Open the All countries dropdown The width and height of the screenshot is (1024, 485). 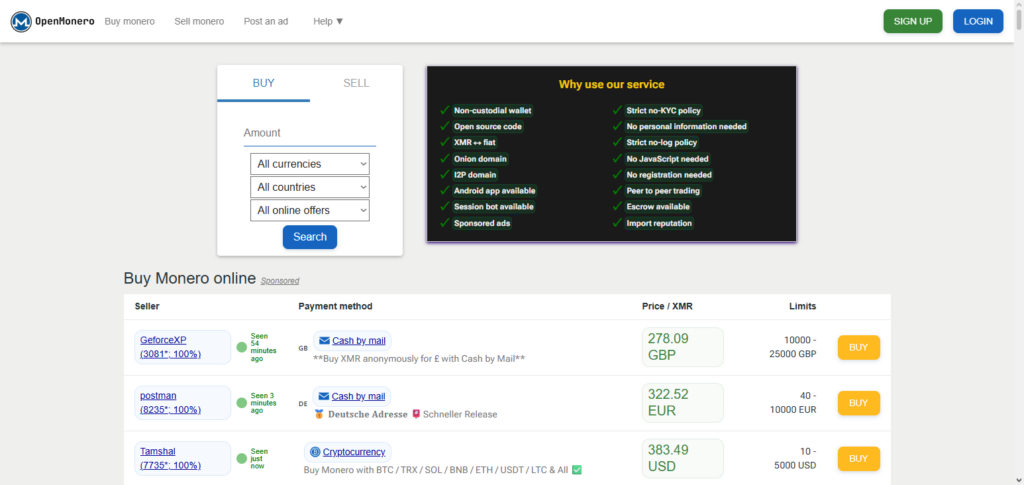(x=310, y=187)
